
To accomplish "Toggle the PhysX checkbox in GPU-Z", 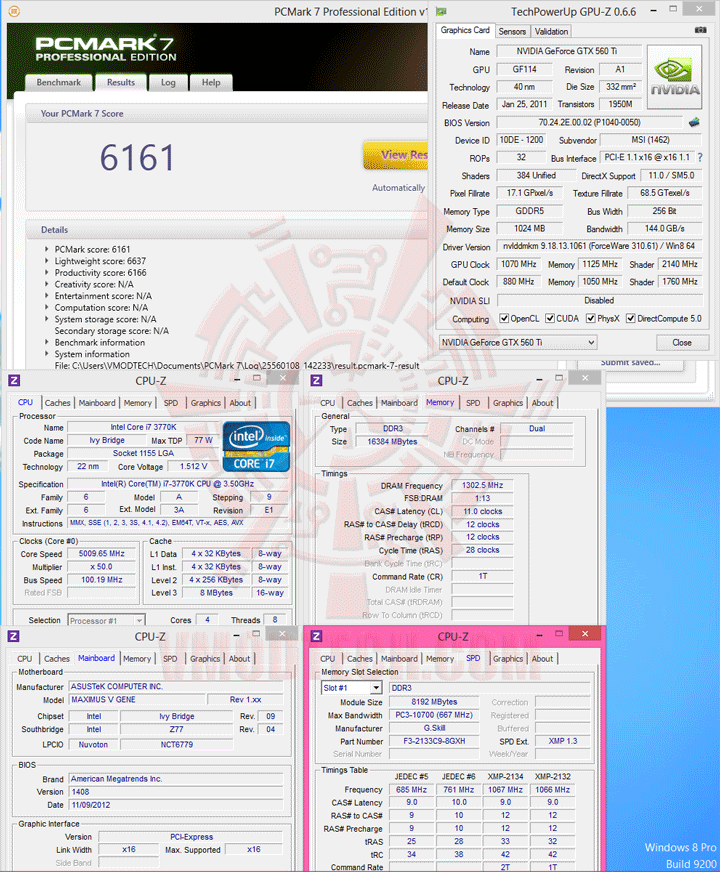I will [x=590, y=319].
